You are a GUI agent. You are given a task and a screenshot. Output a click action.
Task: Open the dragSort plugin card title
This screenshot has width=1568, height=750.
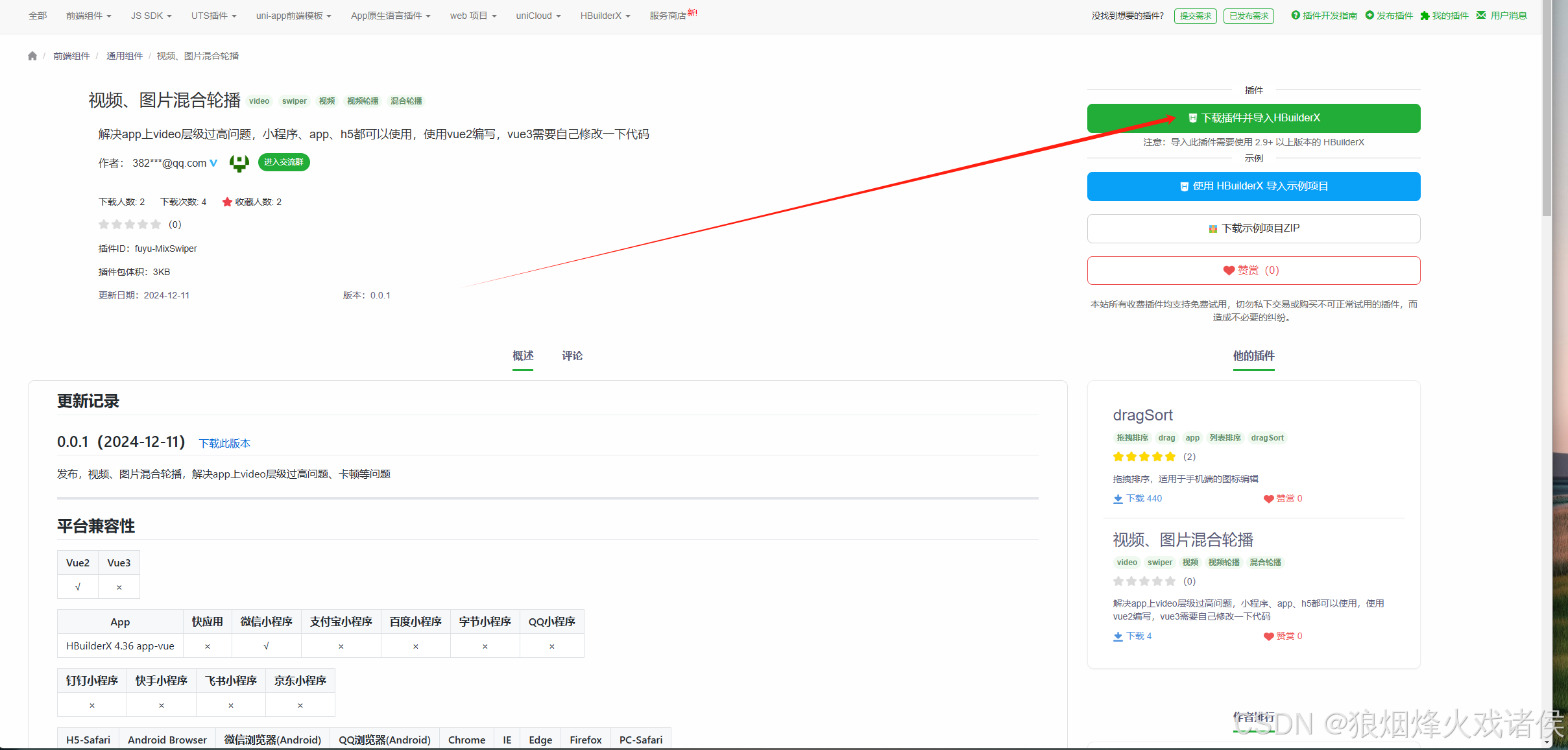1142,415
